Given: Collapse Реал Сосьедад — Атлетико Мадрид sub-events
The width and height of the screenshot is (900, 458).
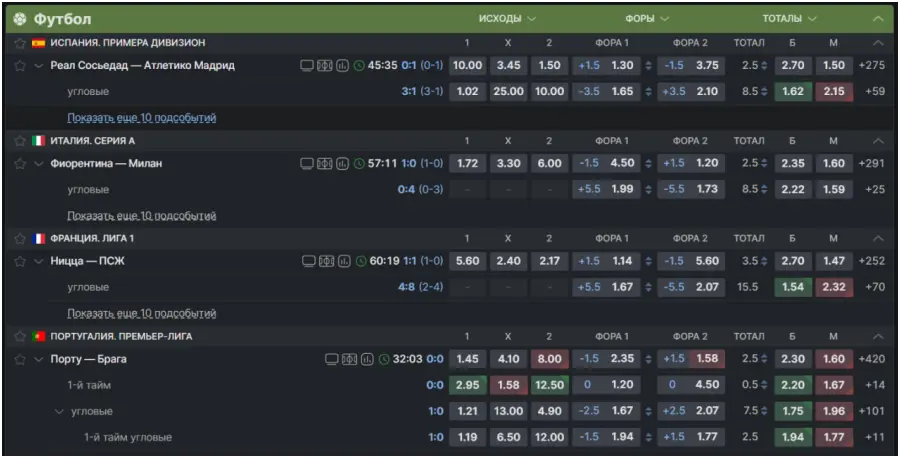Looking at the screenshot, I should [x=38, y=65].
